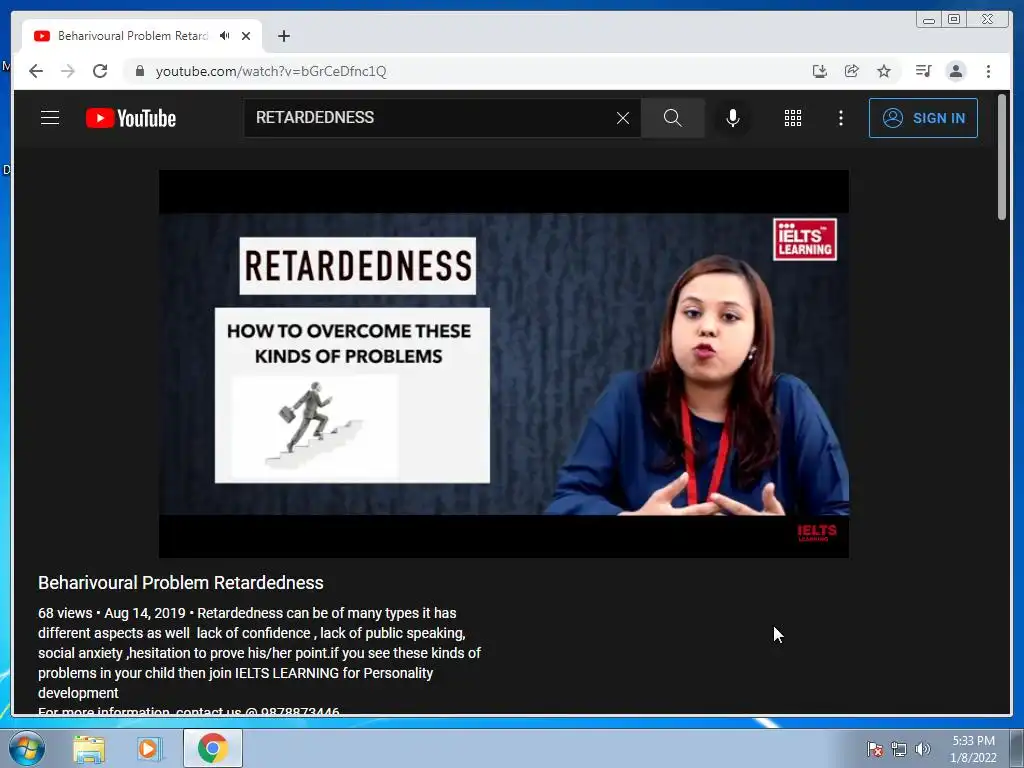Click the IELTS watermark in the video corner
Image resolution: width=1024 pixels, height=768 pixels.
tap(816, 532)
